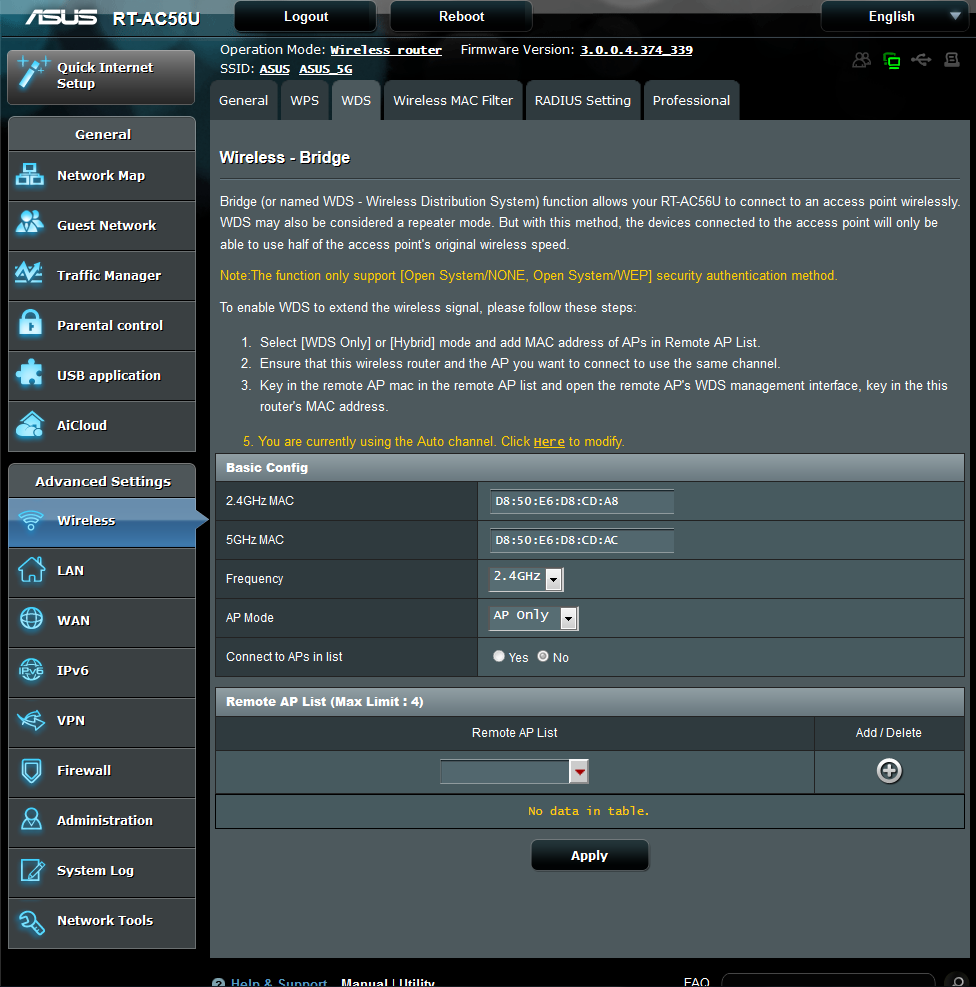
Task: Open Traffic Manager menu item label
Action: pos(109,275)
